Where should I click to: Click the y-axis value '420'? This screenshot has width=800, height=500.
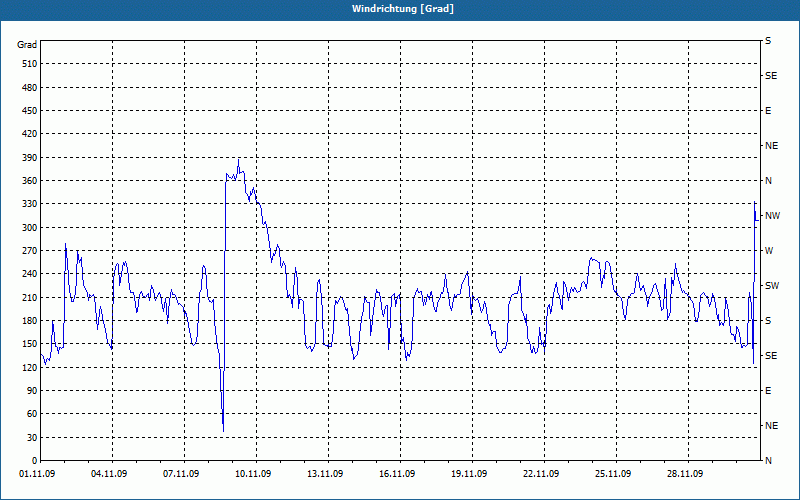click(x=30, y=134)
